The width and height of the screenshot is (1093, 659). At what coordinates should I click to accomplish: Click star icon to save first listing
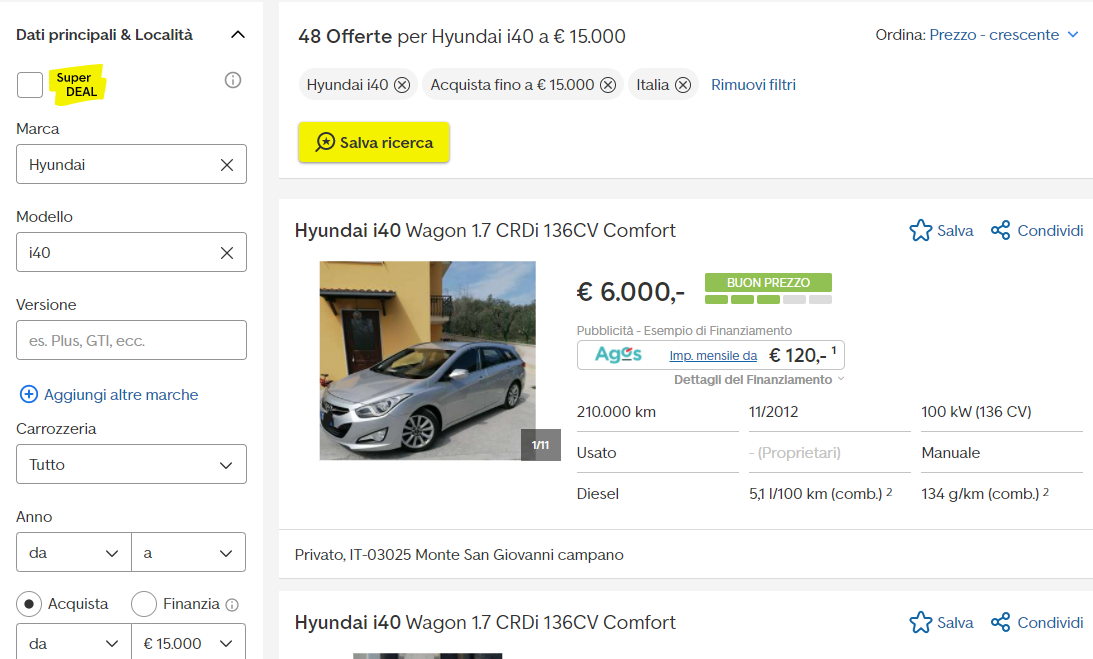pyautogui.click(x=920, y=231)
